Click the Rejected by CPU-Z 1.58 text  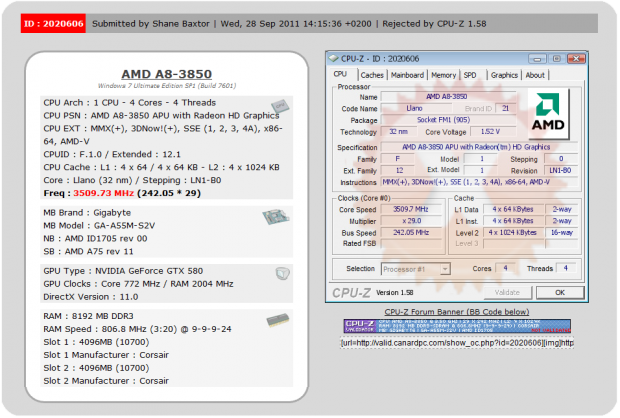(x=434, y=24)
